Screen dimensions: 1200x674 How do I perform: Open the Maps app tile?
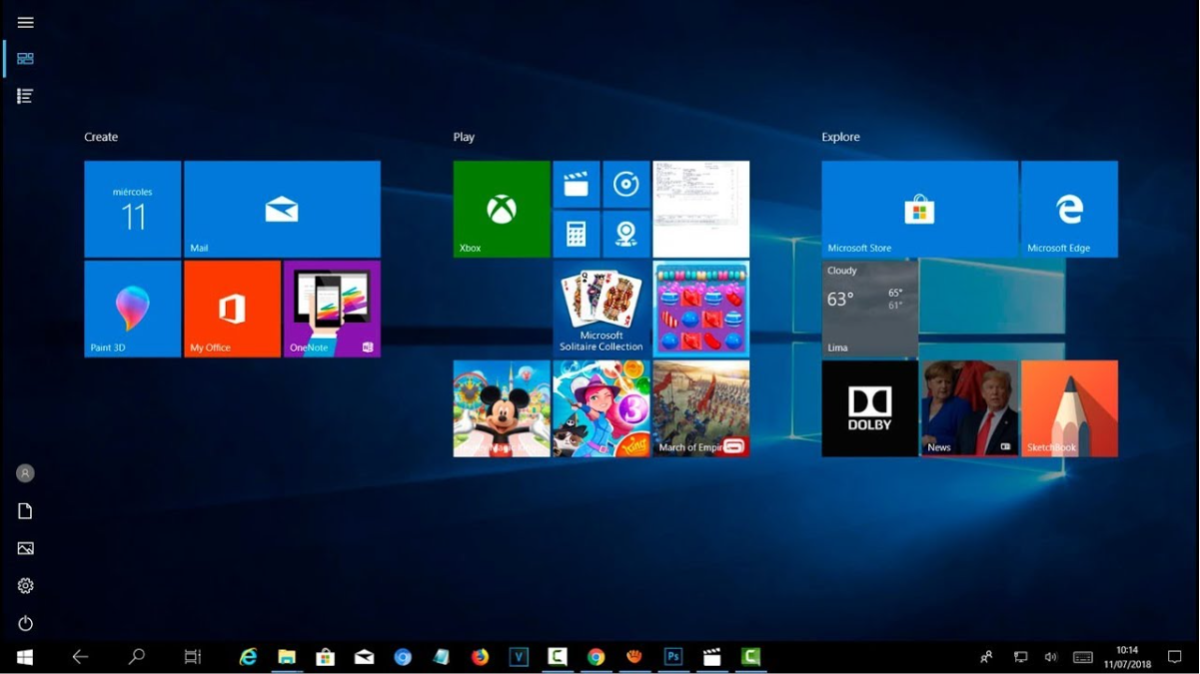tap(626, 233)
